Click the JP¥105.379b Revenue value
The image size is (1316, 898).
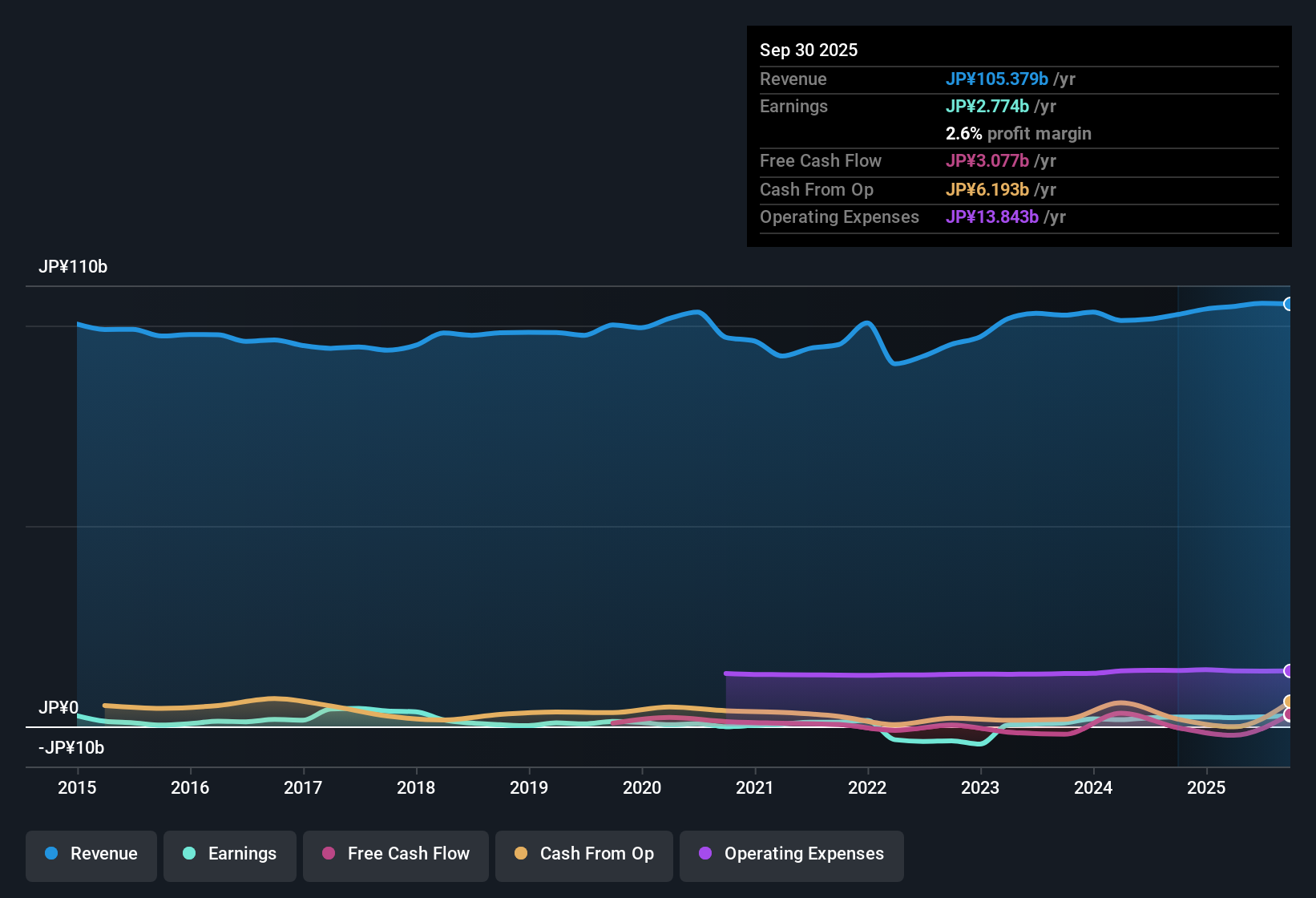click(998, 79)
